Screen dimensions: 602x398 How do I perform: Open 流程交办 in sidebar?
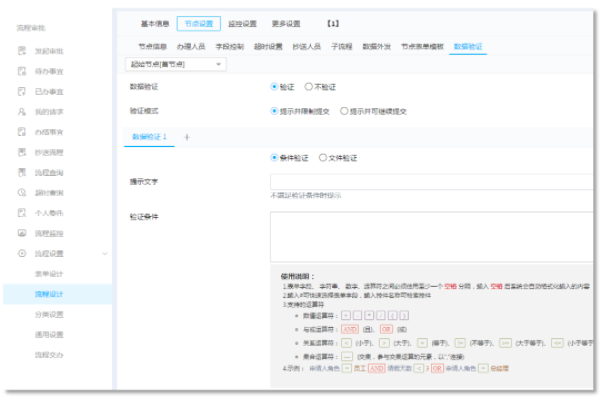tap(49, 355)
